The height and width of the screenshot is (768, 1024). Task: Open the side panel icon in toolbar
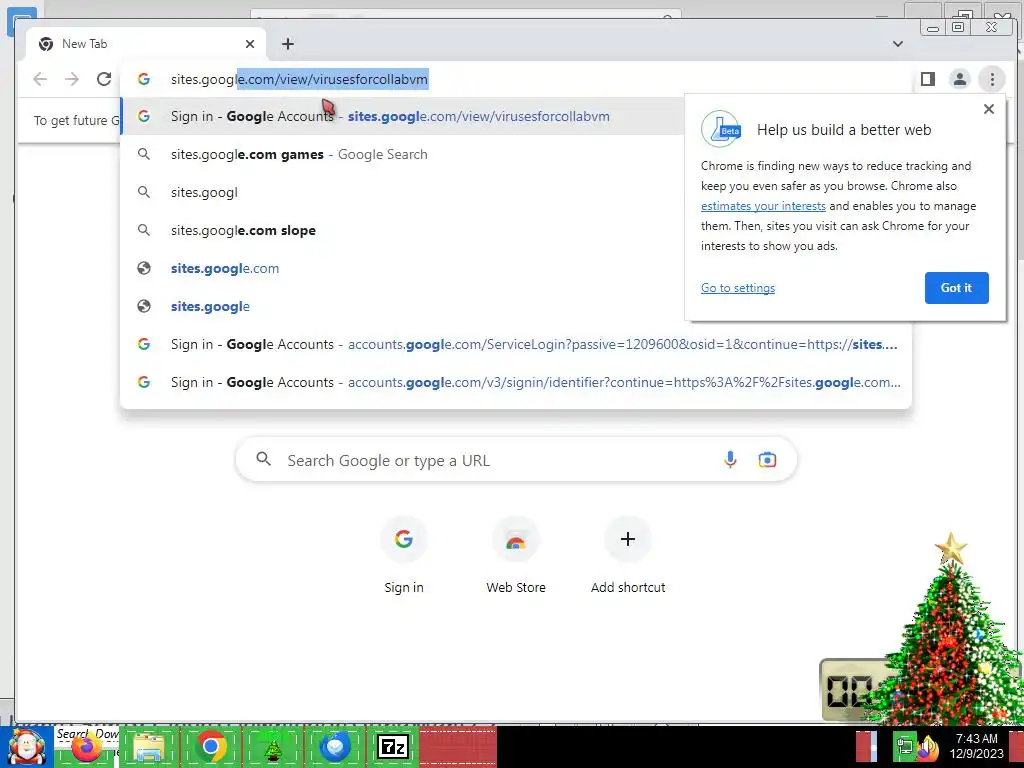[927, 79]
